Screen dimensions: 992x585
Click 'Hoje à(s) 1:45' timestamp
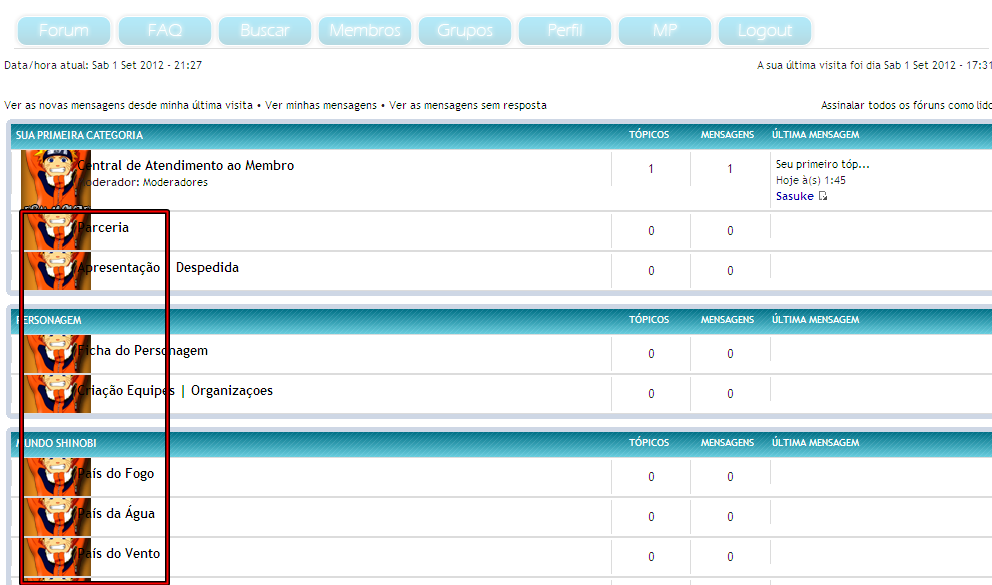coord(810,180)
